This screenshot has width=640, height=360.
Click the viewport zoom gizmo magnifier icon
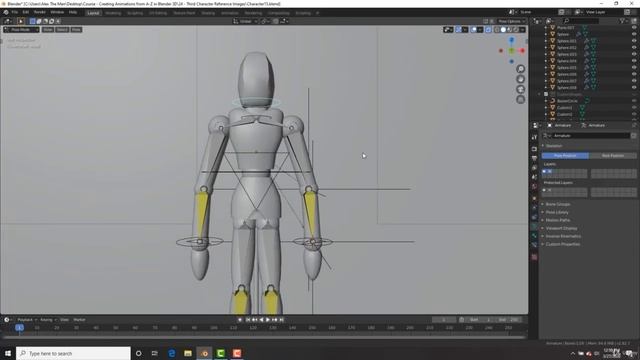point(520,69)
